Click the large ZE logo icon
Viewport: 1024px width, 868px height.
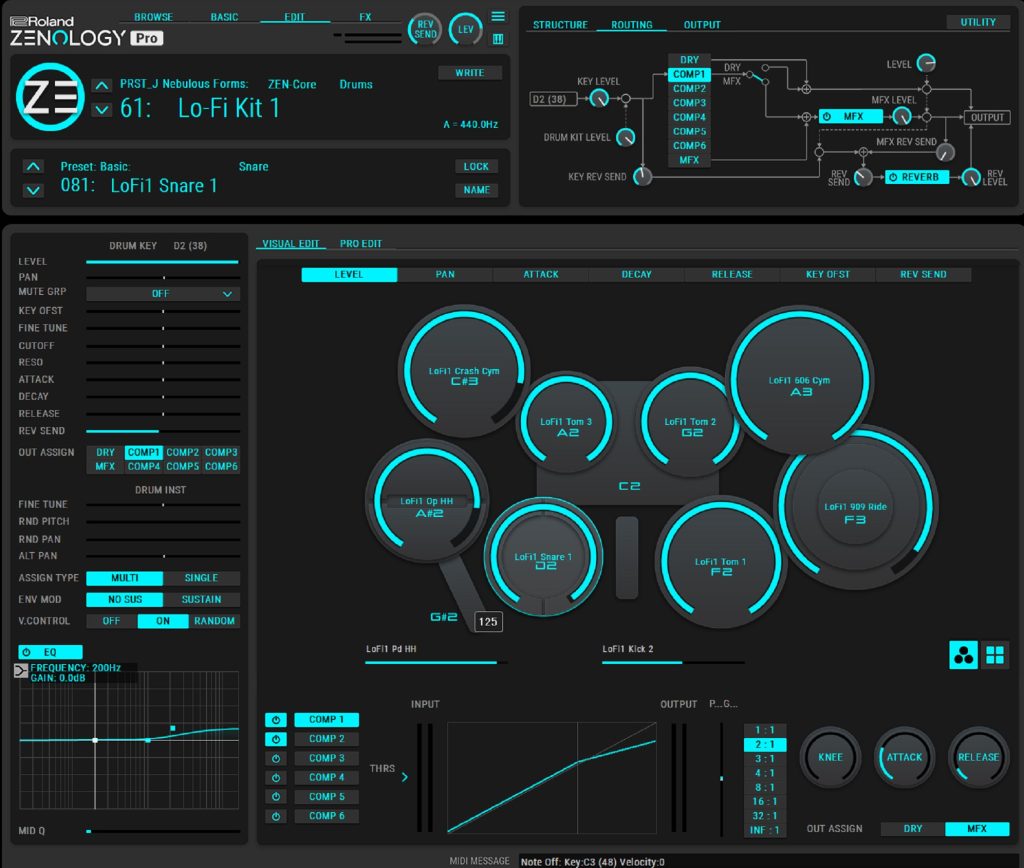coord(49,96)
